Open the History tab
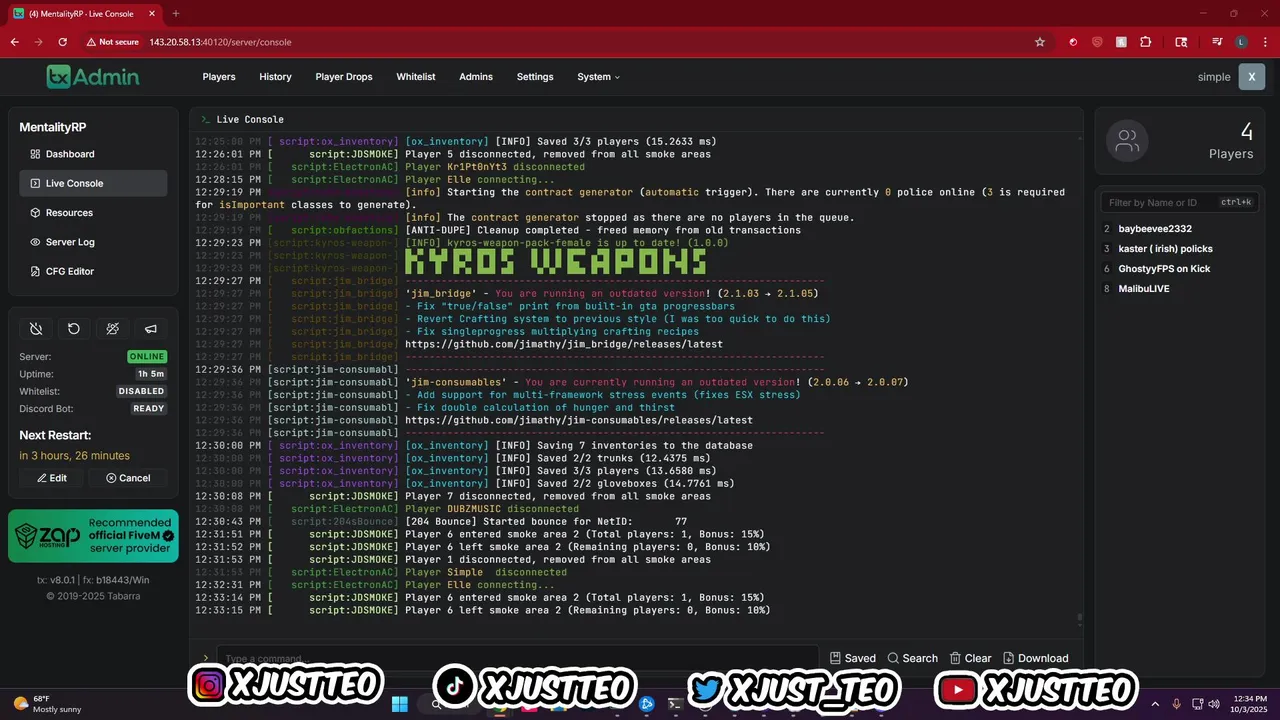1280x720 pixels. point(275,77)
